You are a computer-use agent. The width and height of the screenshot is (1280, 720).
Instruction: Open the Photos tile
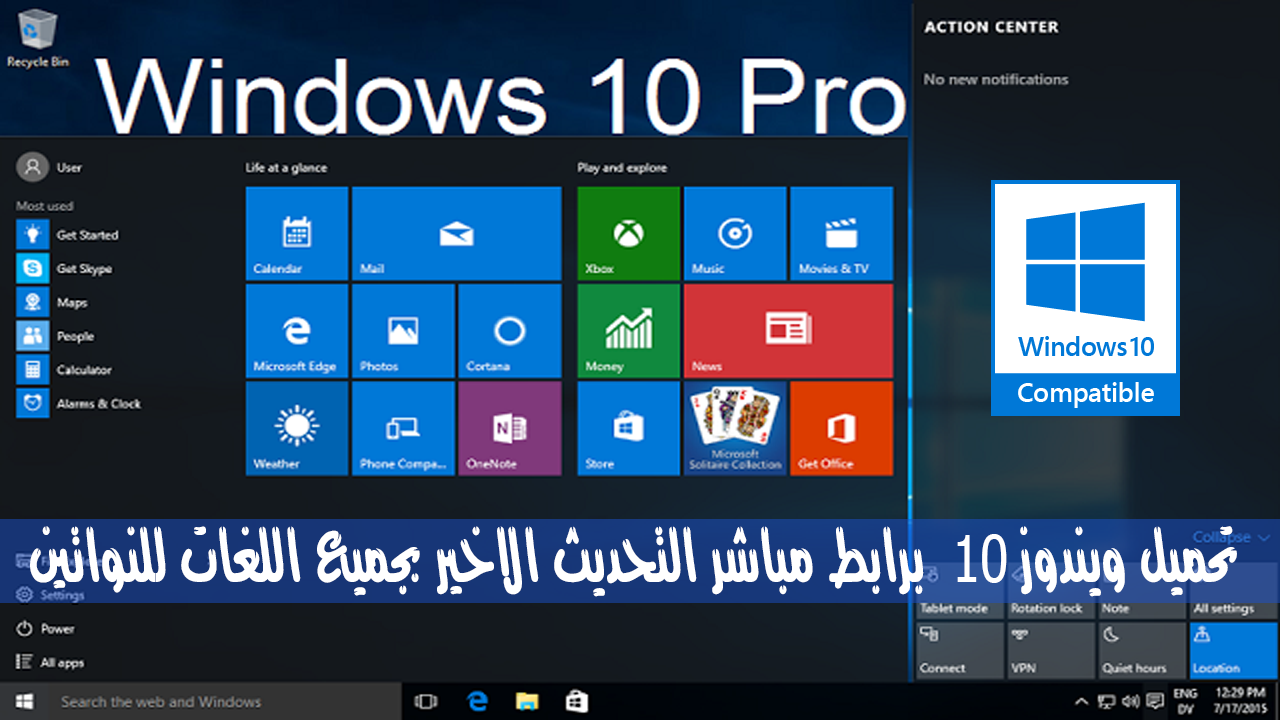point(403,330)
